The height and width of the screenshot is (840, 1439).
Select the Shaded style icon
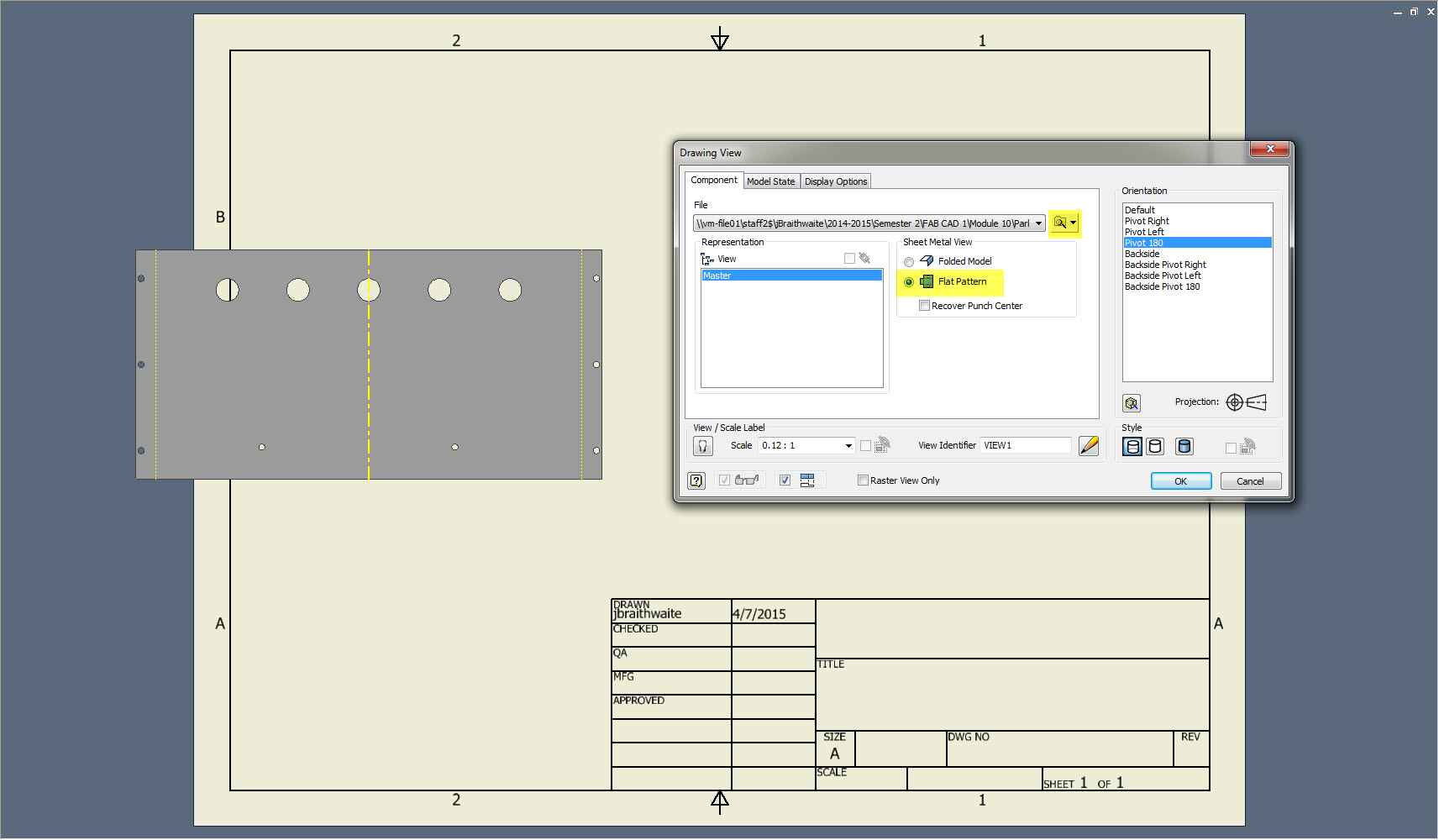coord(1184,446)
